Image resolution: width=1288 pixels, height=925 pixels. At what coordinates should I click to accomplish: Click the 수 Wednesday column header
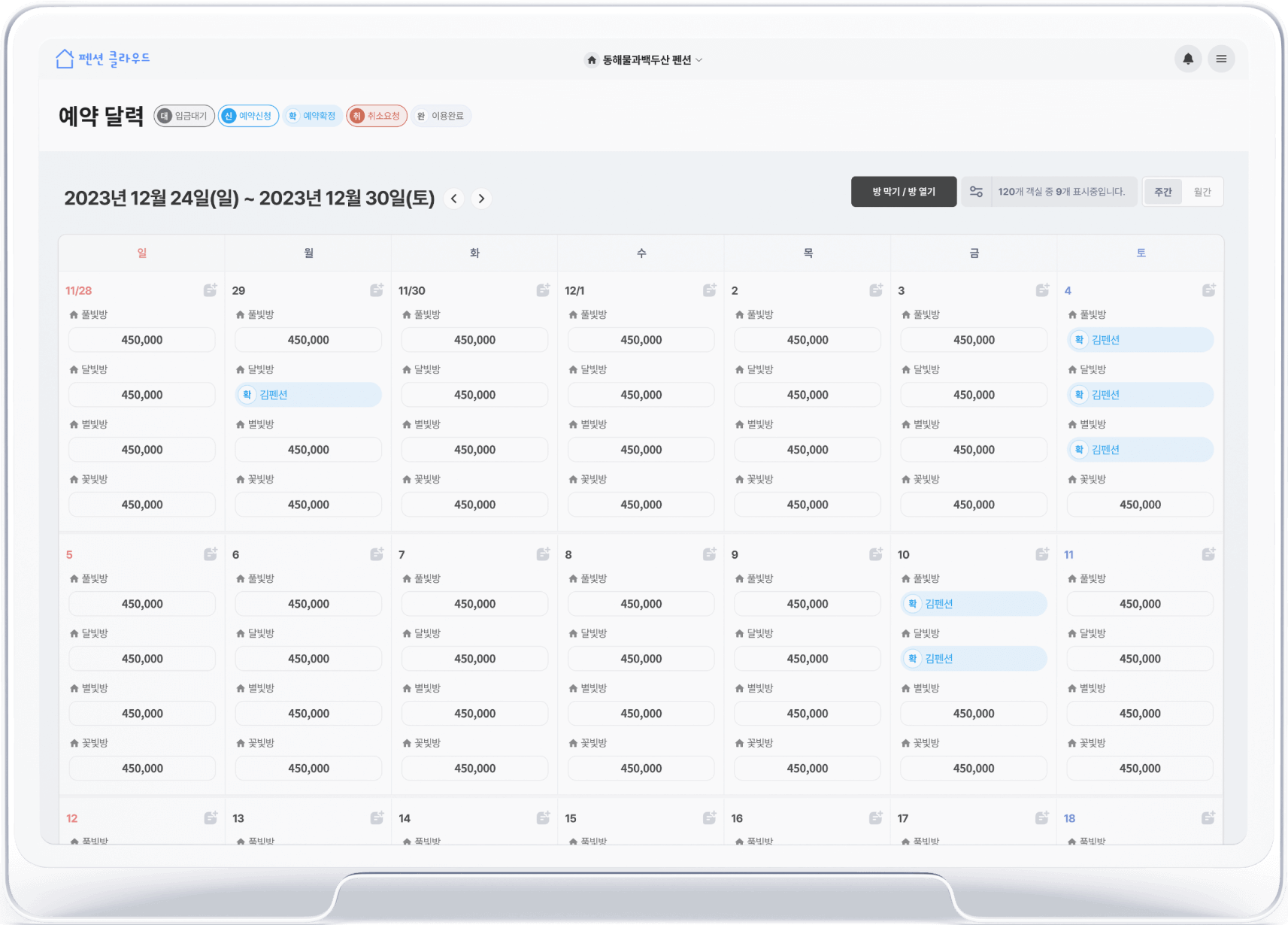pos(641,253)
